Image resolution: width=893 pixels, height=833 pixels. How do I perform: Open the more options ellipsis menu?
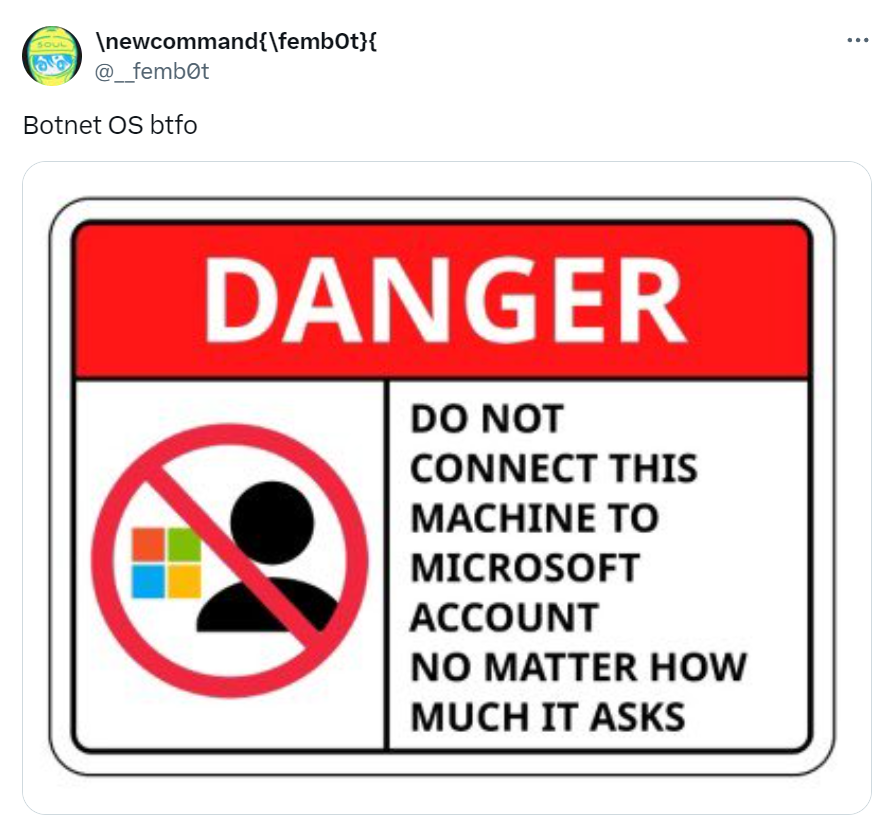857,40
